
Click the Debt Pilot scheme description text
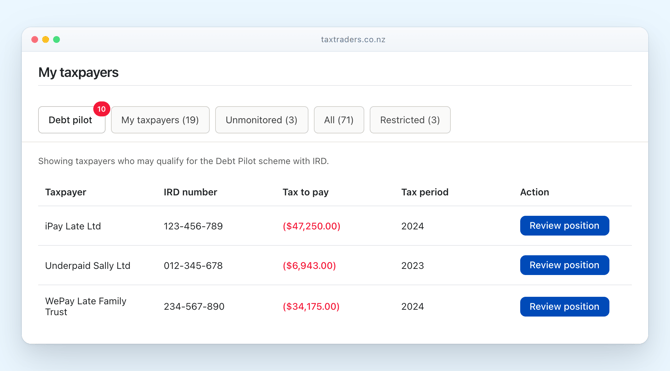(183, 161)
